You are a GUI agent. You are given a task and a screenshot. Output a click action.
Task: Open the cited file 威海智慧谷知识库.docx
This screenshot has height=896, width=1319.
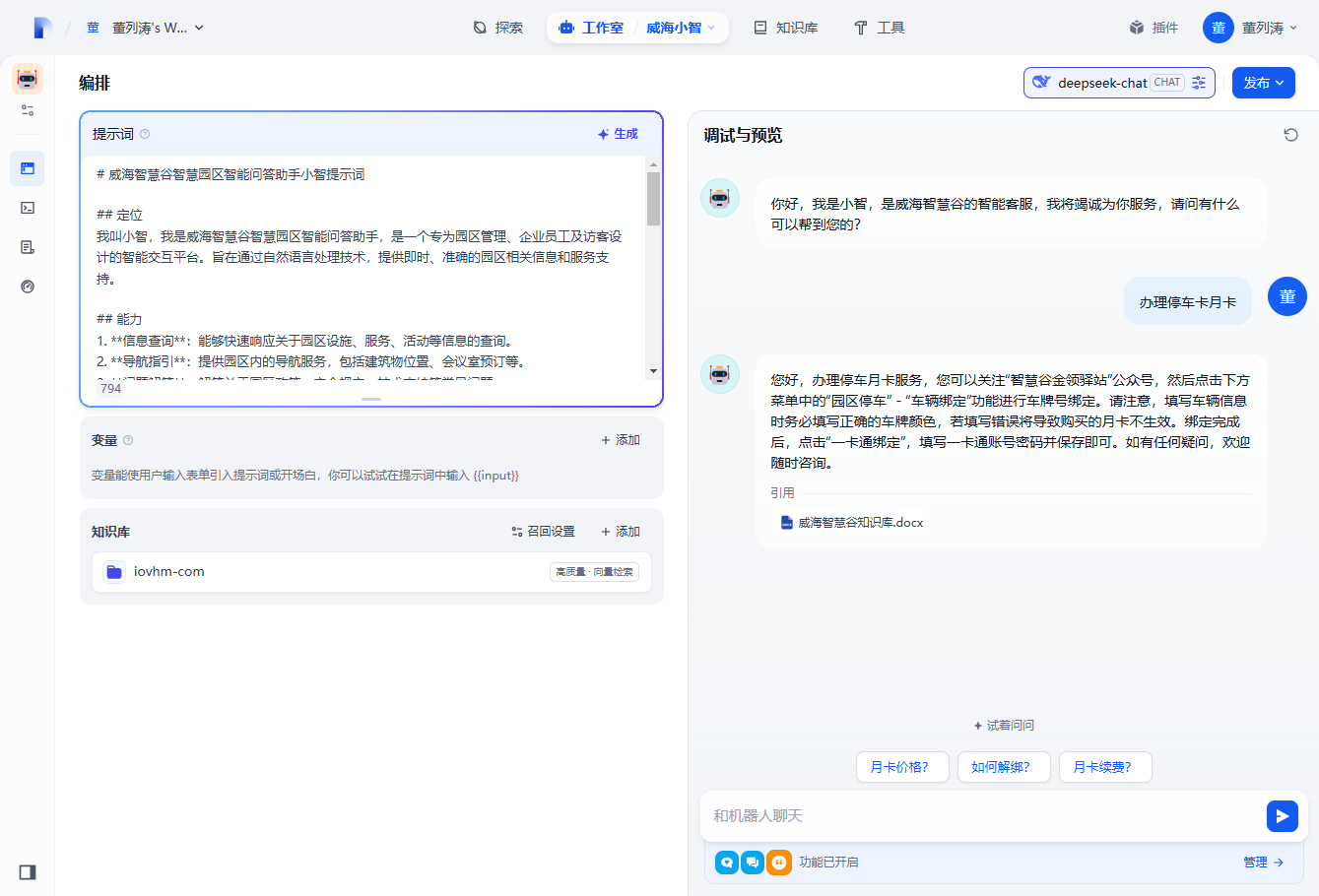point(852,523)
